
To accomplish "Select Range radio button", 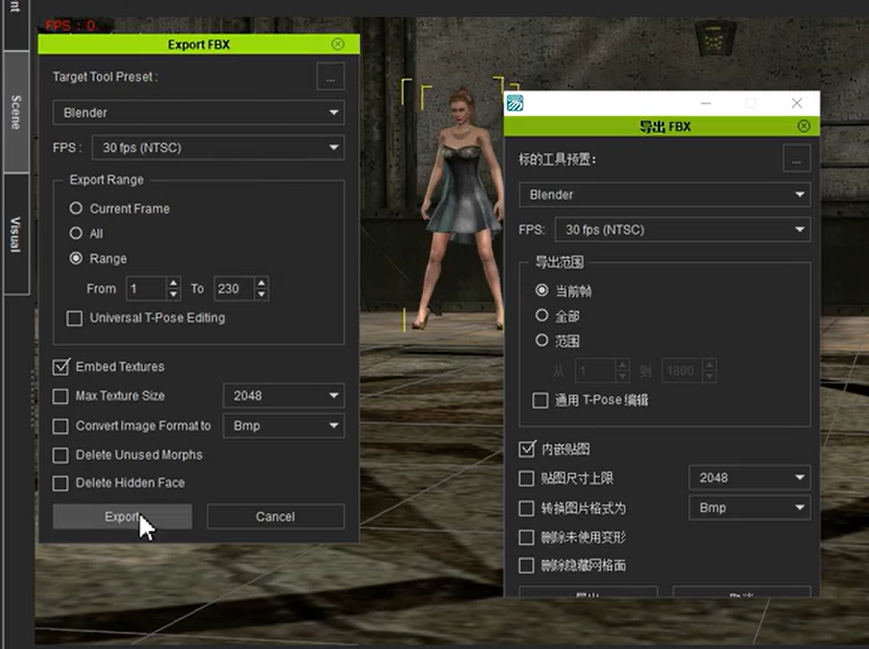I will click(76, 258).
